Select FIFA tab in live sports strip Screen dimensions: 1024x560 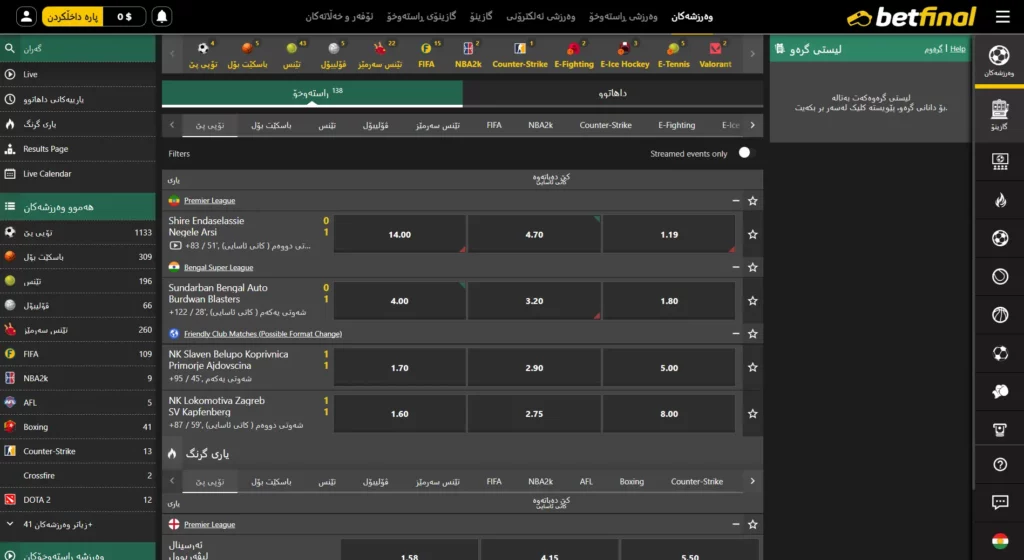[494, 125]
